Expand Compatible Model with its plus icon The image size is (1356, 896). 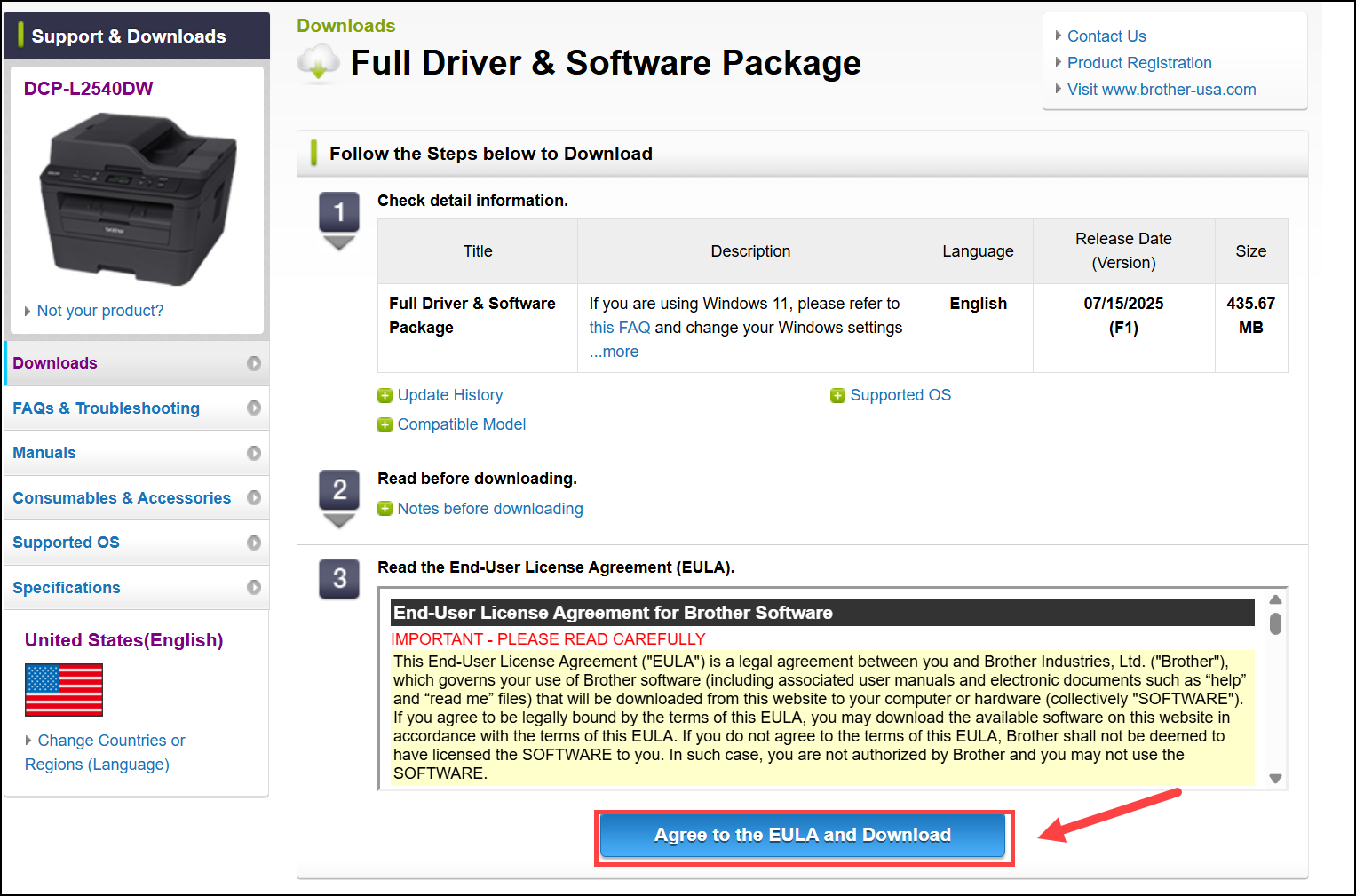tap(385, 425)
